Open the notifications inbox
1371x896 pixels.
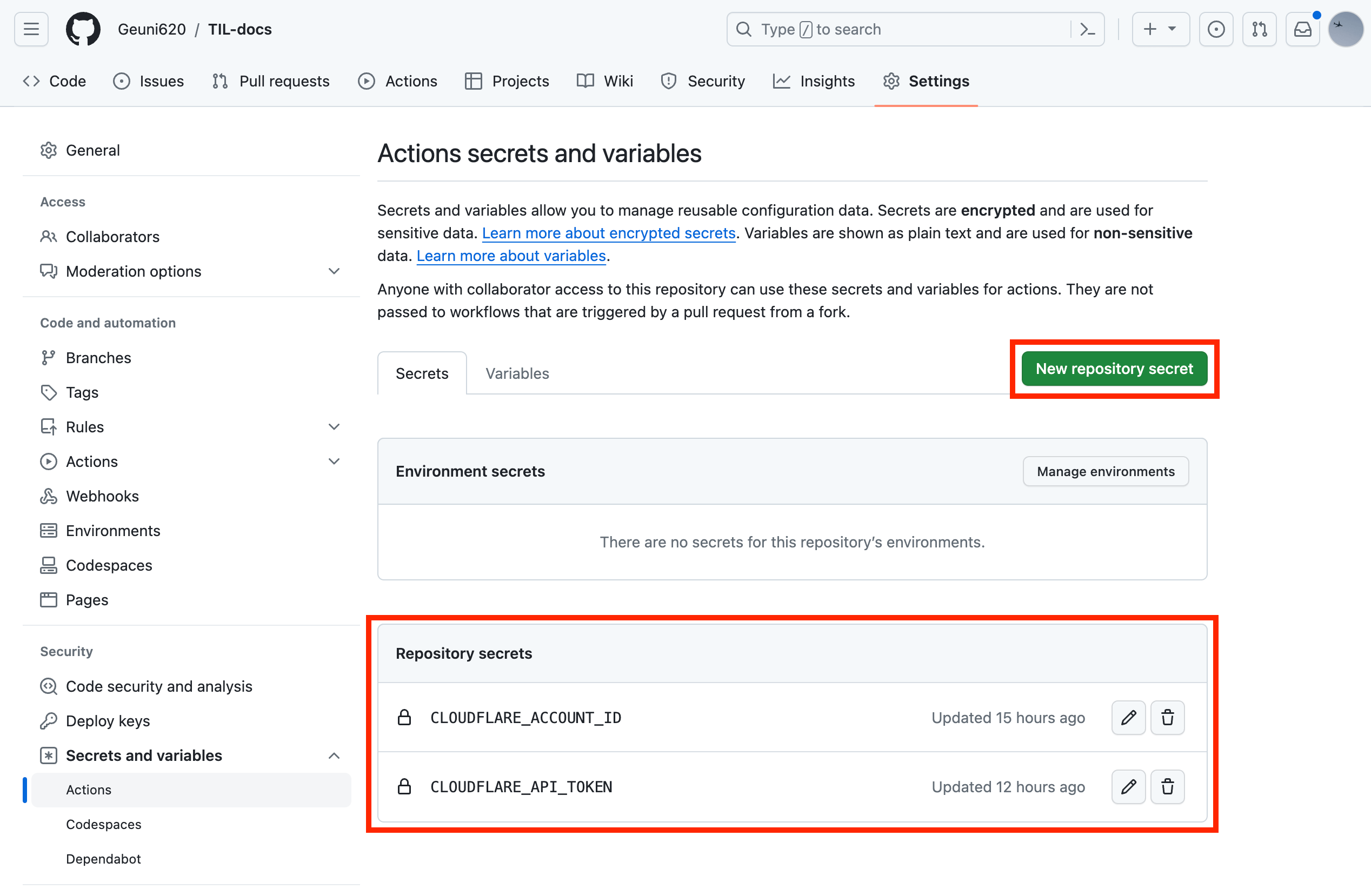[x=1302, y=29]
